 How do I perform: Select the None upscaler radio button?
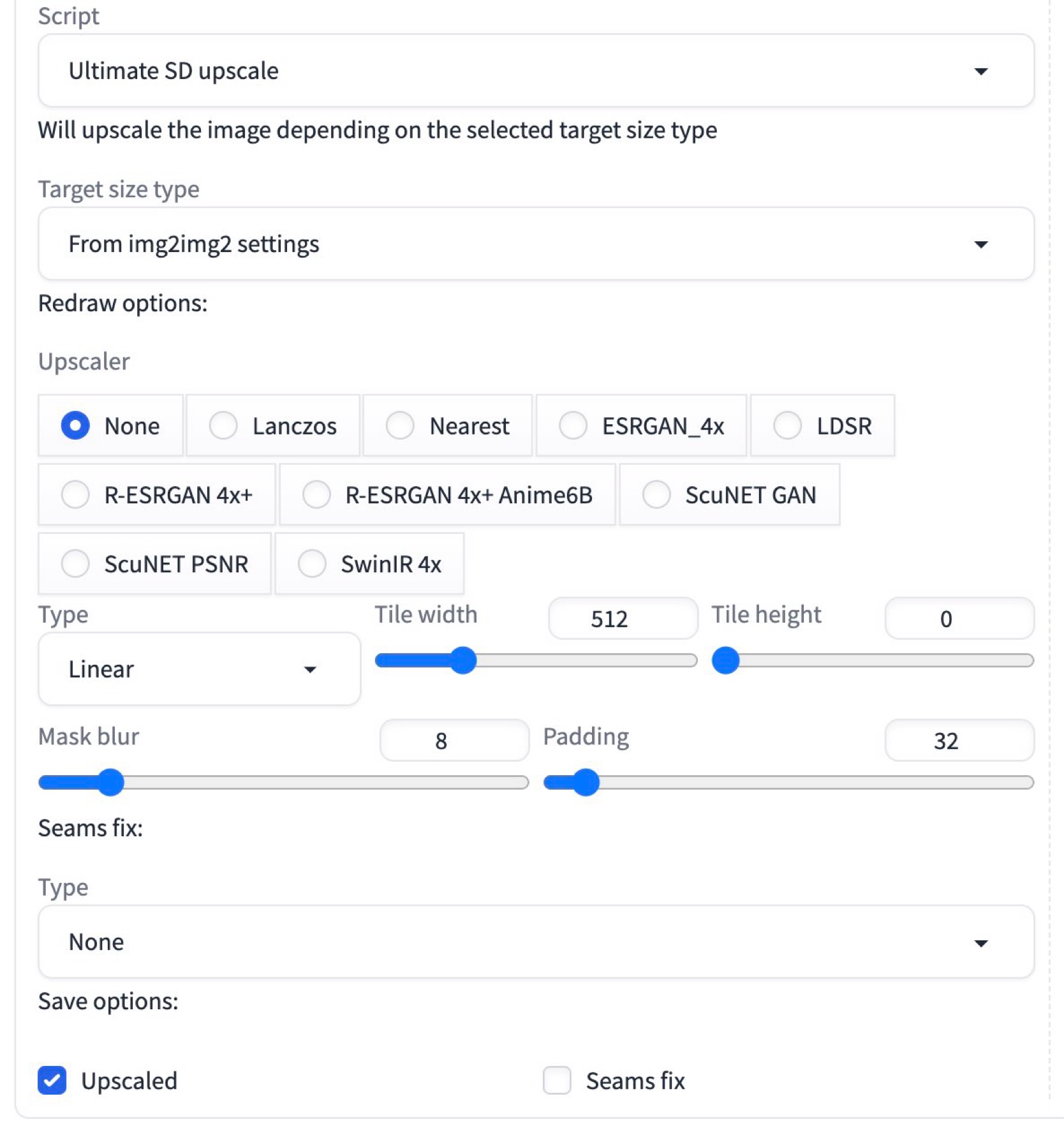point(75,426)
